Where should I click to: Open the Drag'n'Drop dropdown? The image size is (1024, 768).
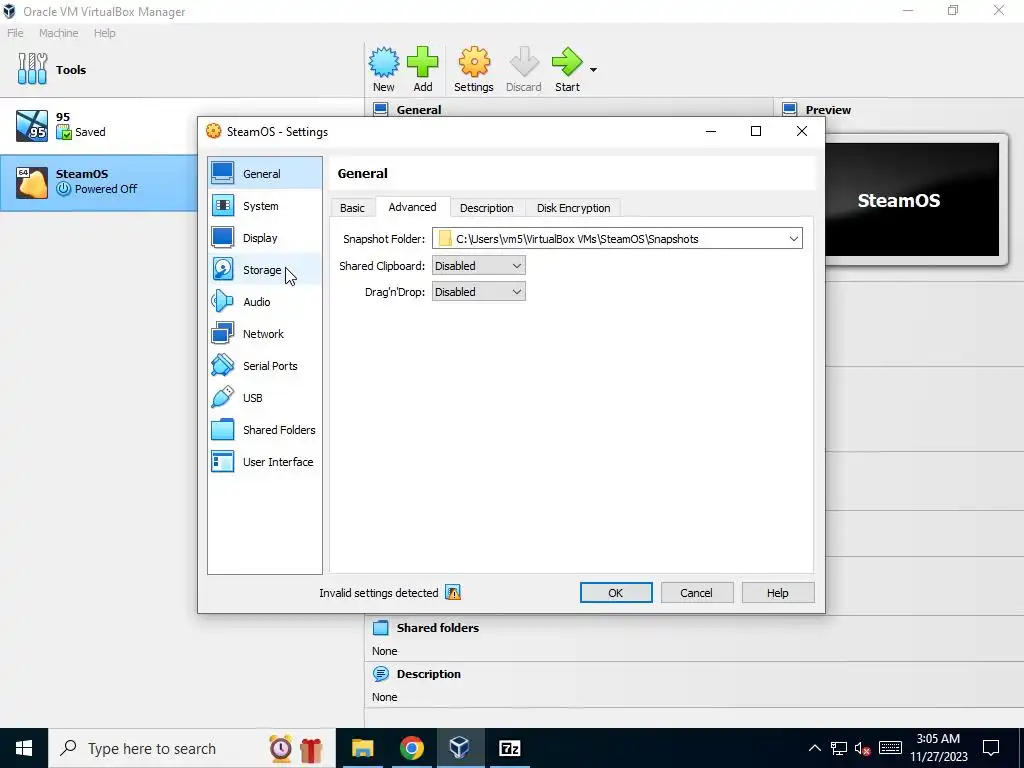tap(479, 292)
